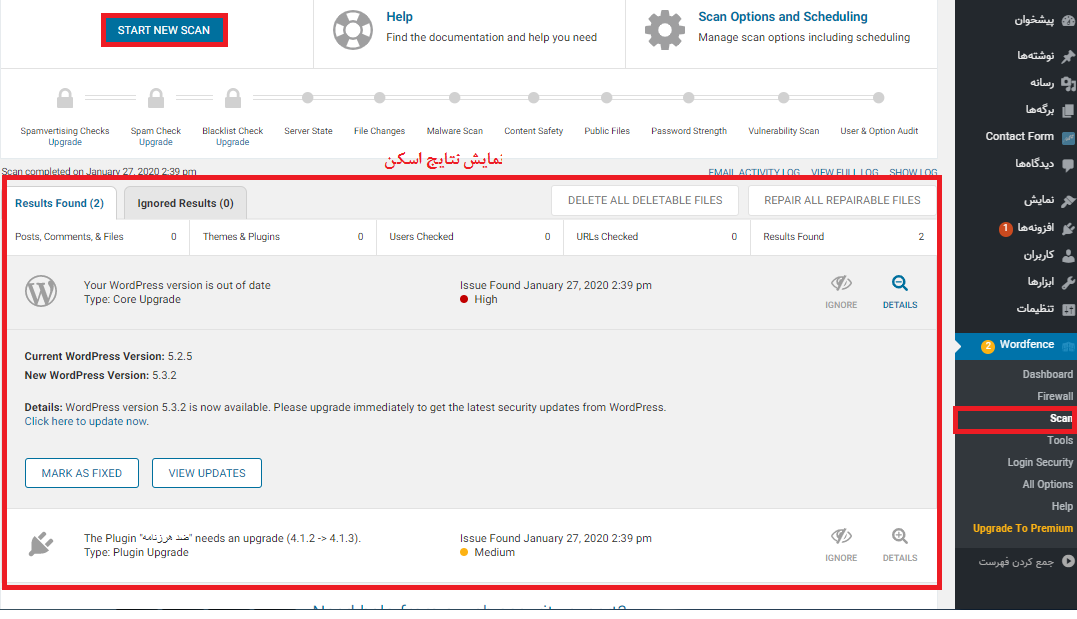Open the Results Found (2) tab

pos(60,203)
